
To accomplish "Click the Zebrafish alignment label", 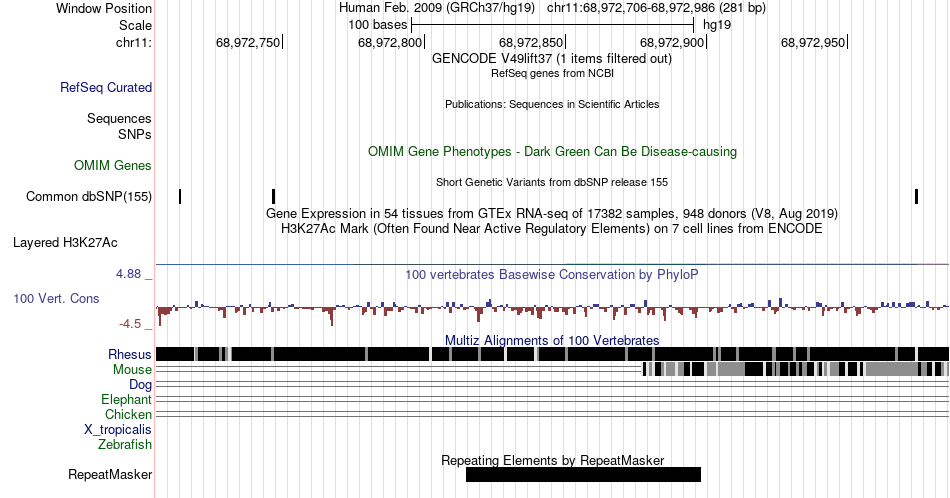I will [125, 444].
